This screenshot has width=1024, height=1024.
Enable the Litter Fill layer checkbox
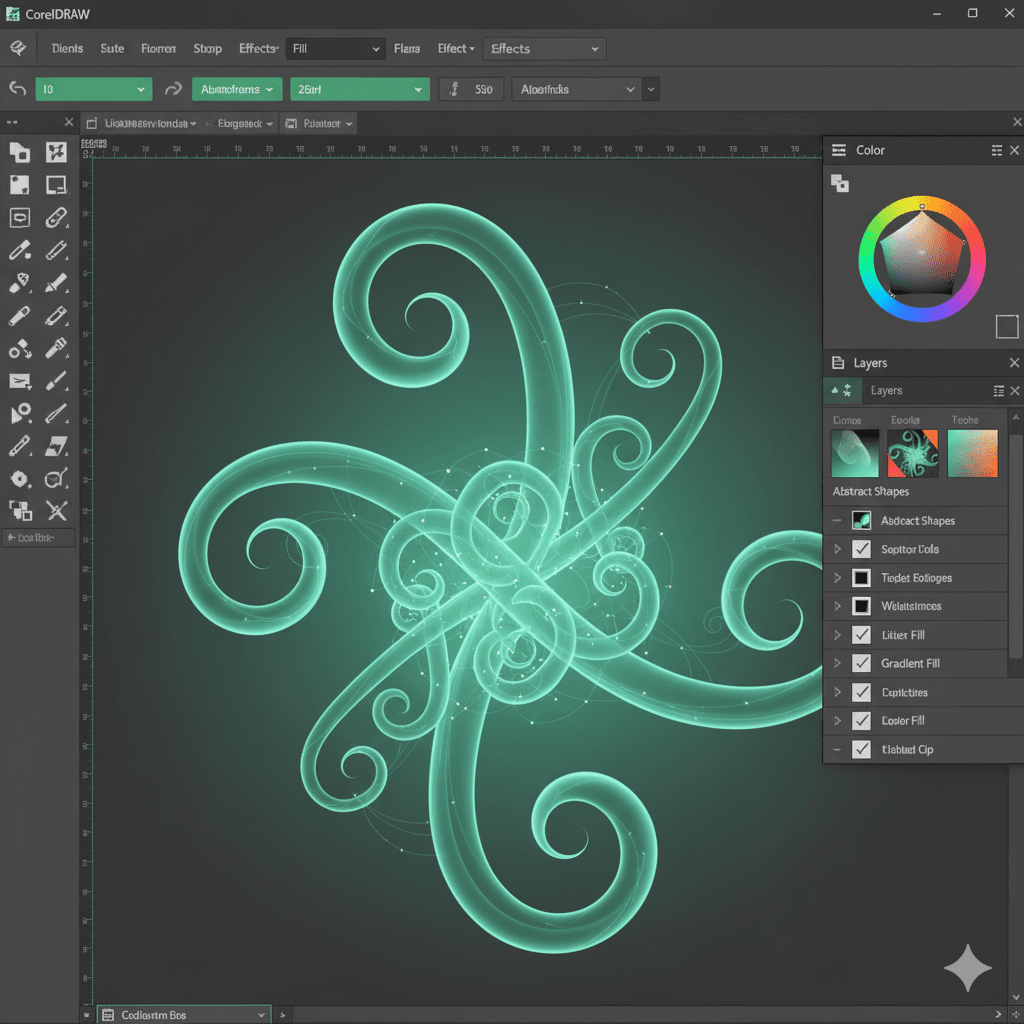pos(861,634)
